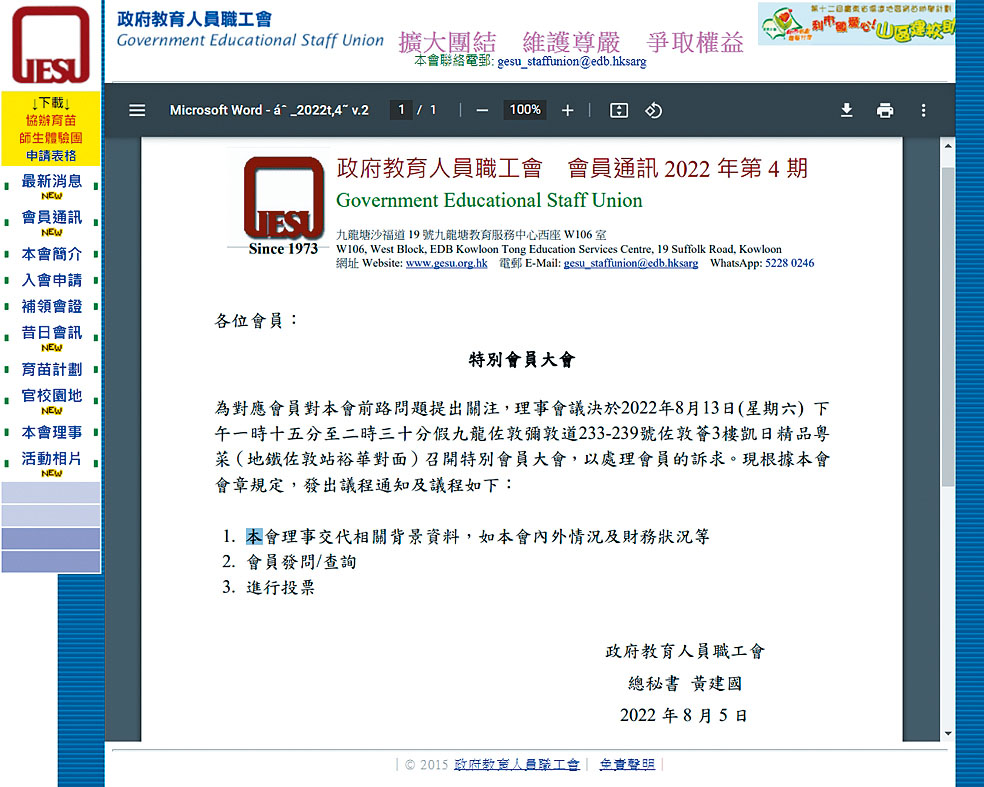Image resolution: width=984 pixels, height=787 pixels.
Task: Click the 總秘書 黃建國 signature line
Action: pyautogui.click(x=685, y=683)
